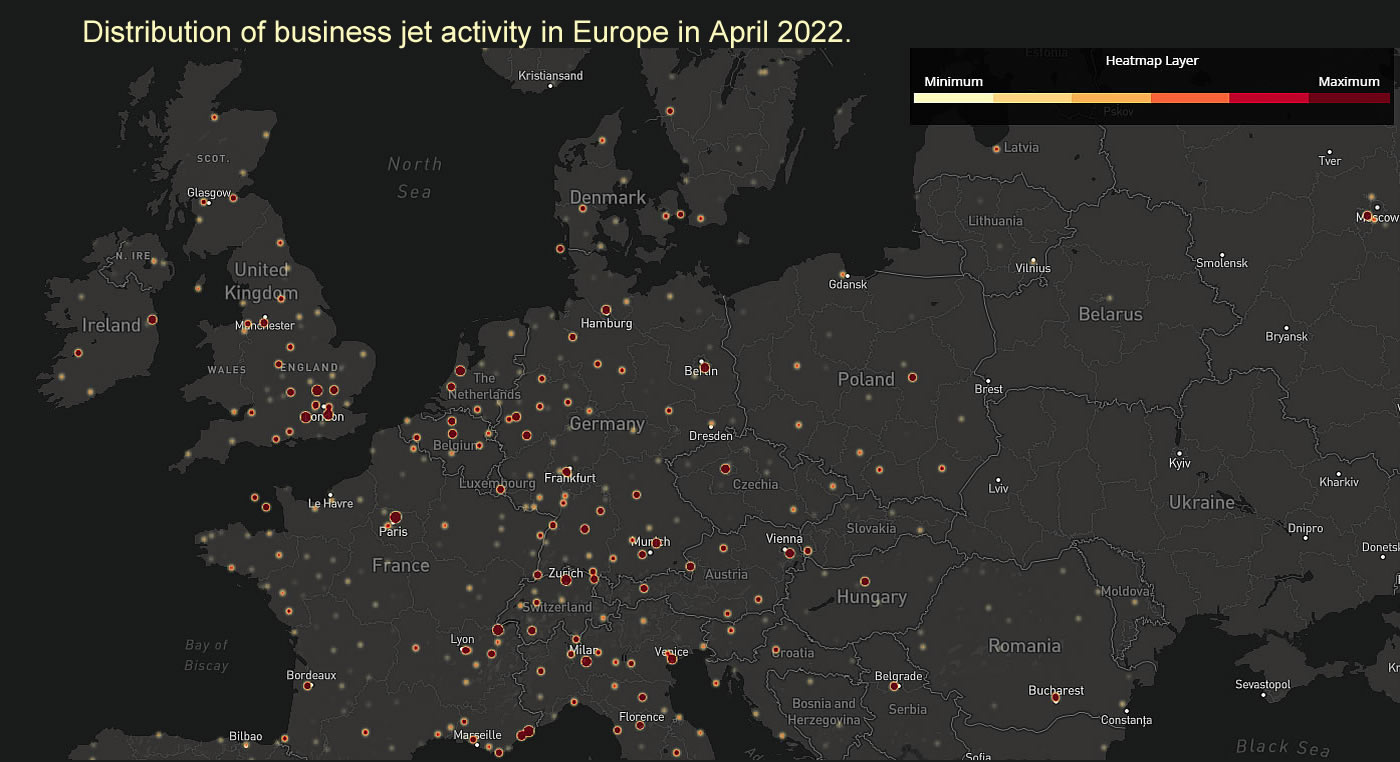Click the Frankfurt city label
1400x762 pixels.
click(569, 478)
